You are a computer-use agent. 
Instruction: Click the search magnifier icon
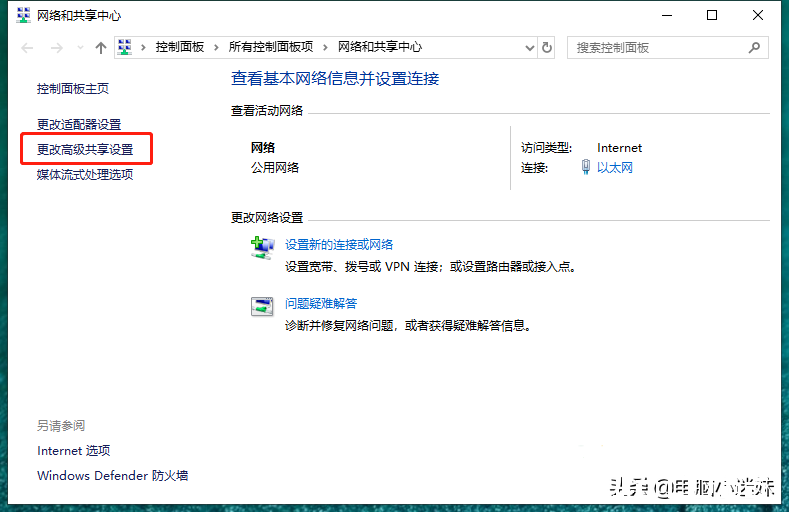(754, 48)
